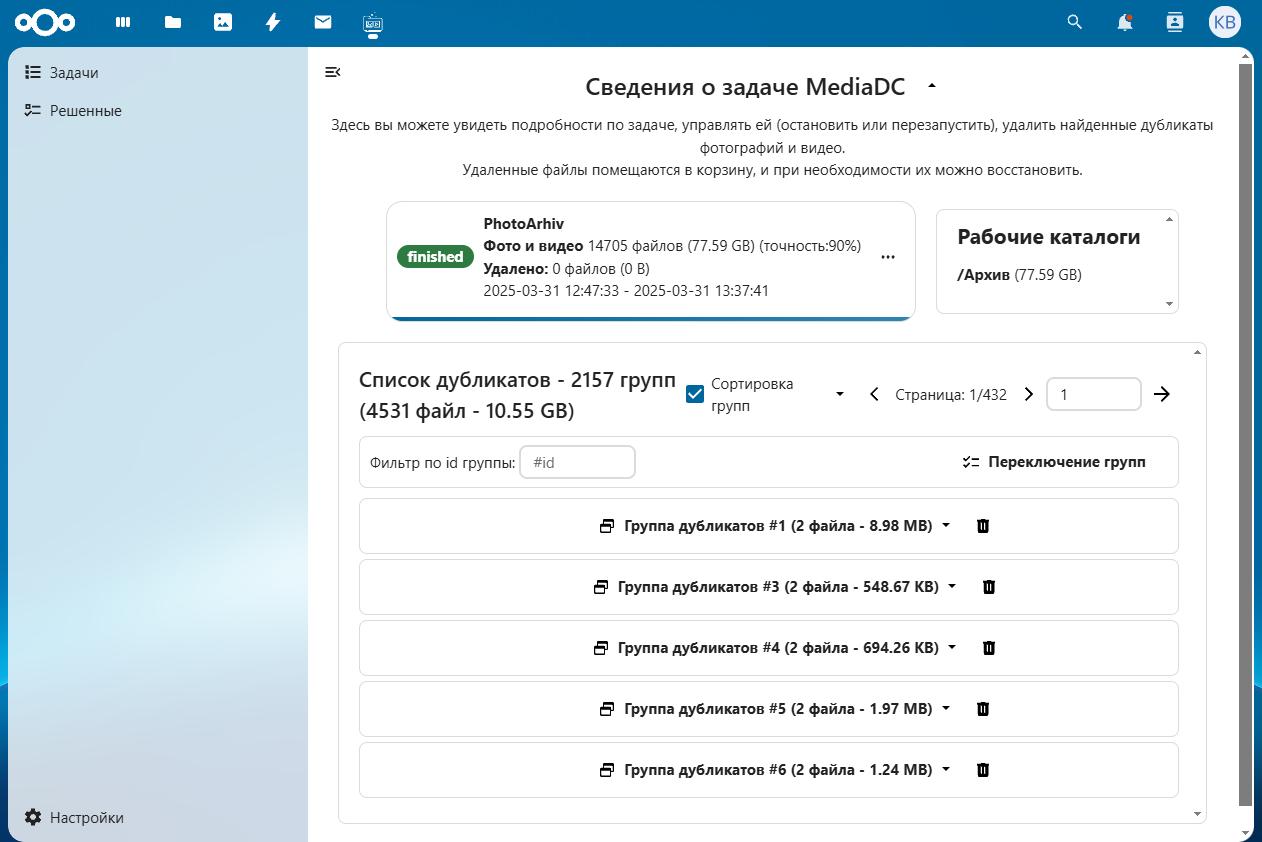1262x842 pixels.
Task: Open the Mail app from the top bar
Action: coord(322,22)
